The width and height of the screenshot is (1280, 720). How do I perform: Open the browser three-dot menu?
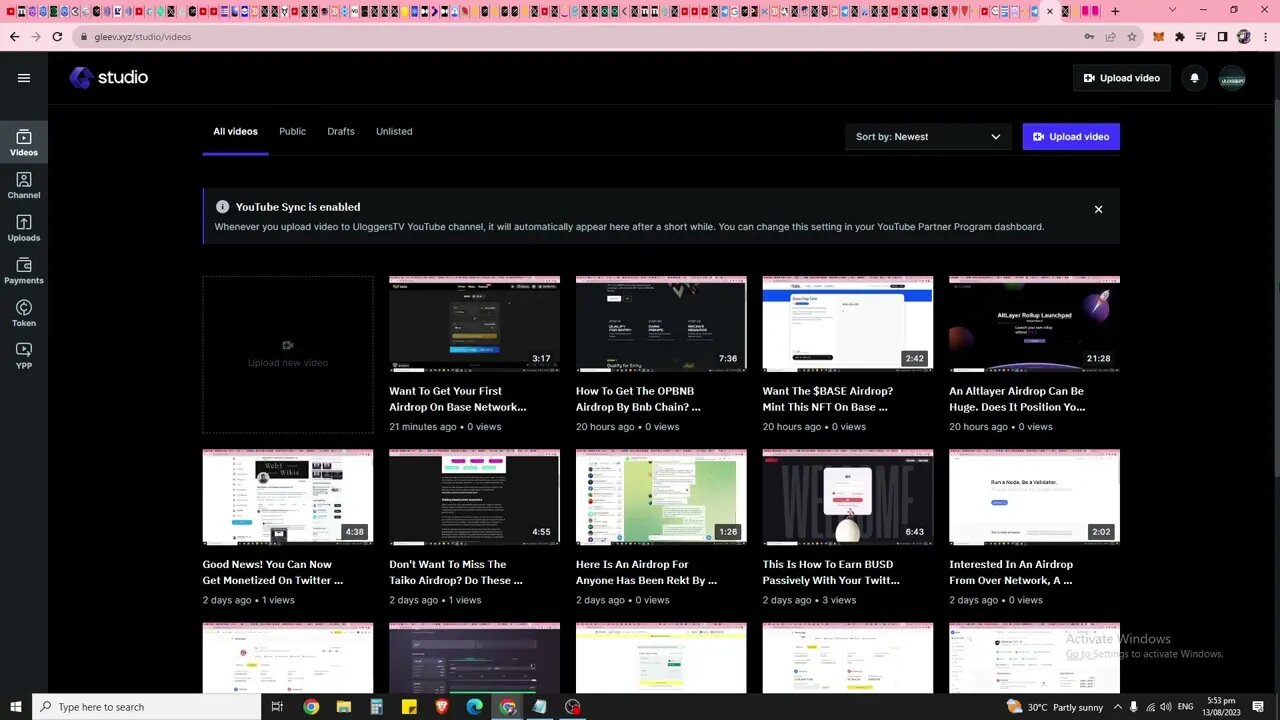1265,37
